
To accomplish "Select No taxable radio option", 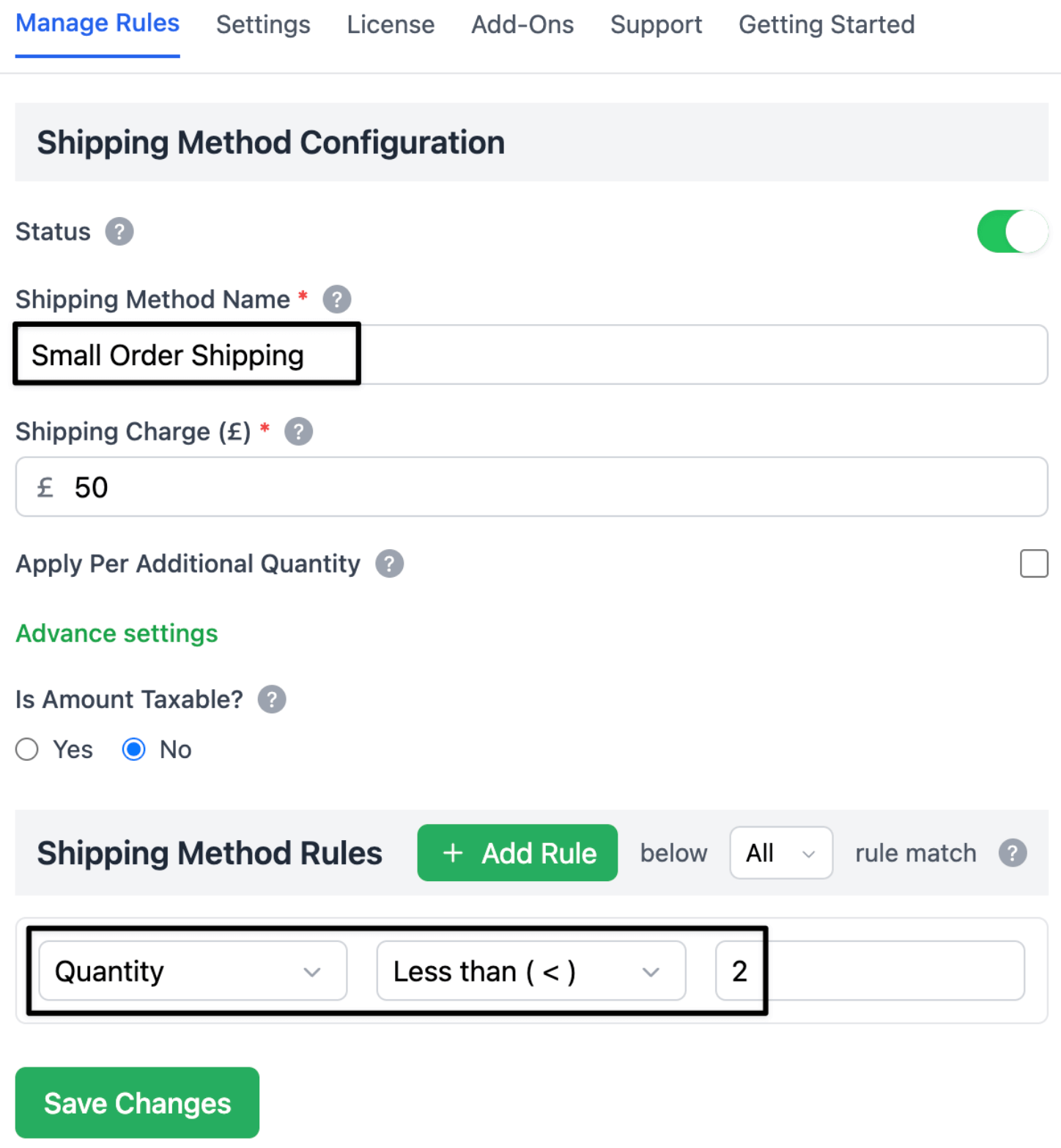I will [x=134, y=749].
